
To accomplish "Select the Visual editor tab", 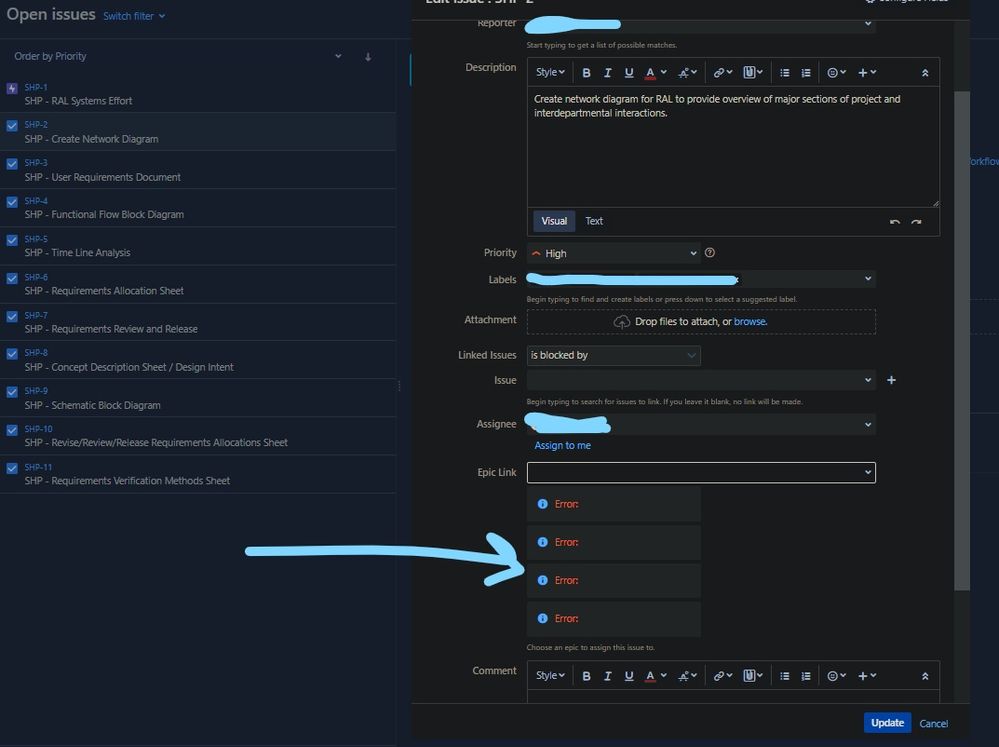I will coord(553,221).
